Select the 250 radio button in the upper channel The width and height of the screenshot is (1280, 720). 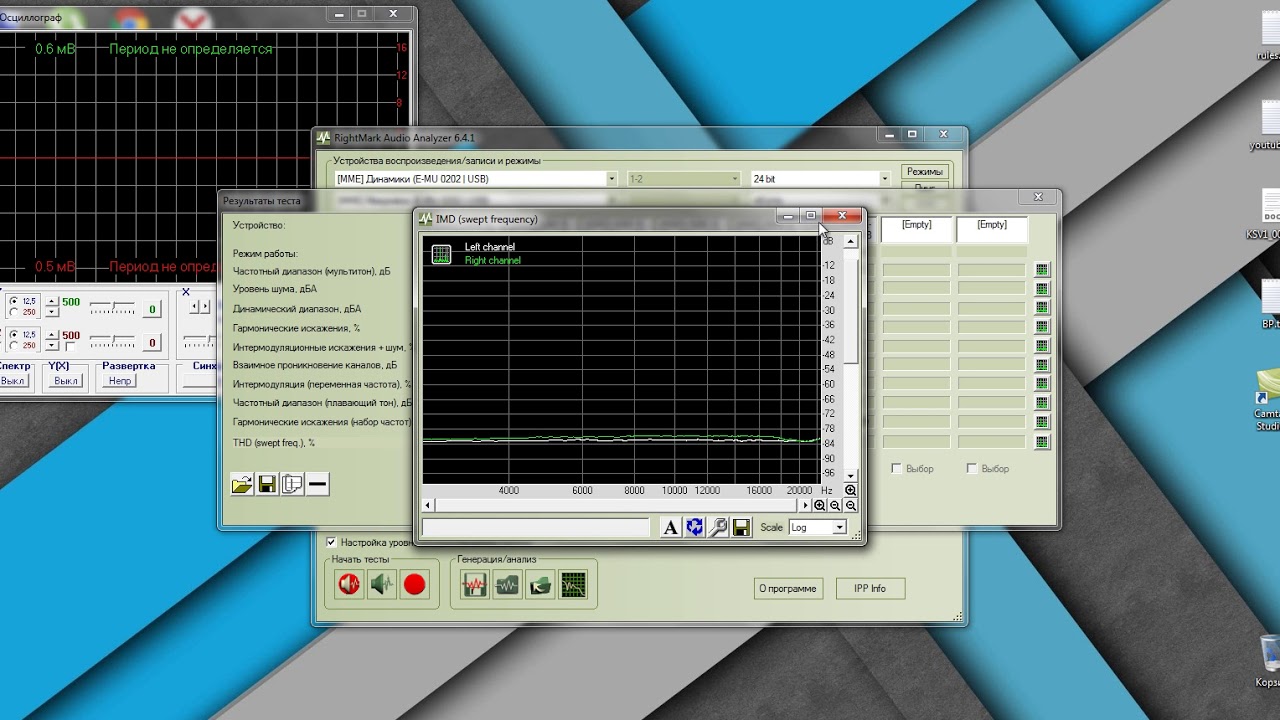coord(13,311)
